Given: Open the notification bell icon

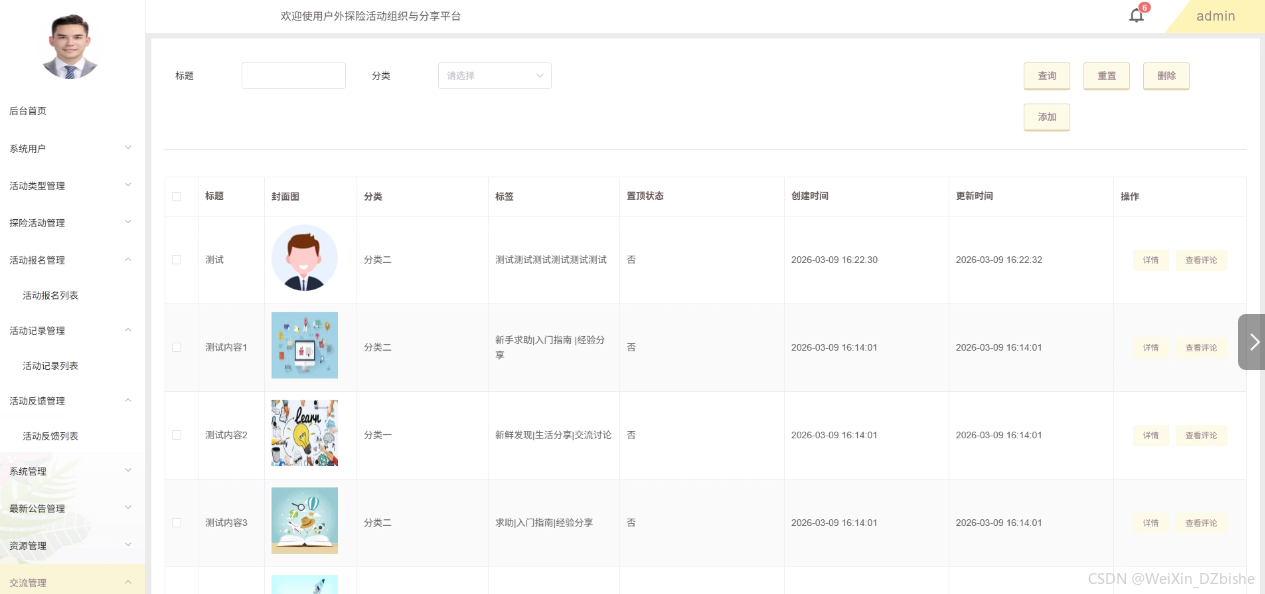Looking at the screenshot, I should click(x=1136, y=15).
